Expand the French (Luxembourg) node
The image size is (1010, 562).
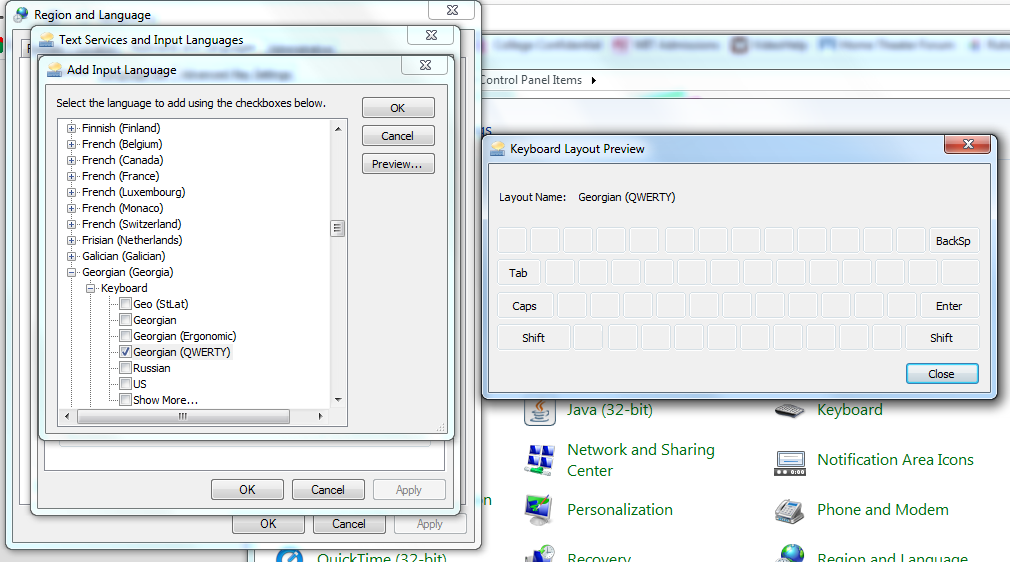(71, 192)
